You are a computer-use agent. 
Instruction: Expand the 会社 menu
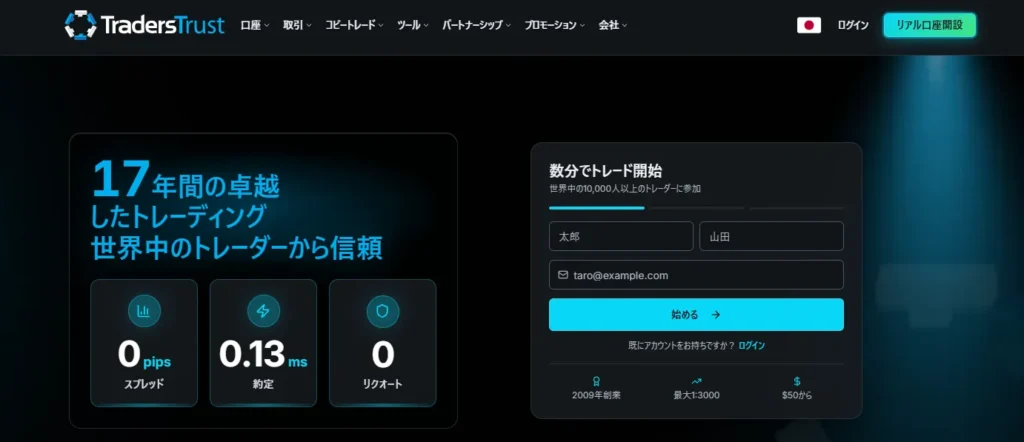613,25
